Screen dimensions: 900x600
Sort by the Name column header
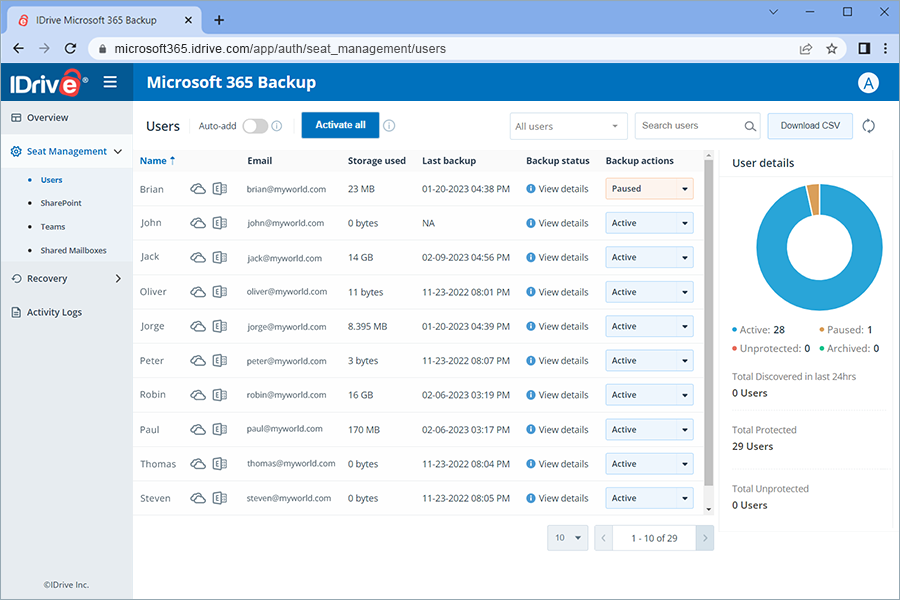(157, 161)
